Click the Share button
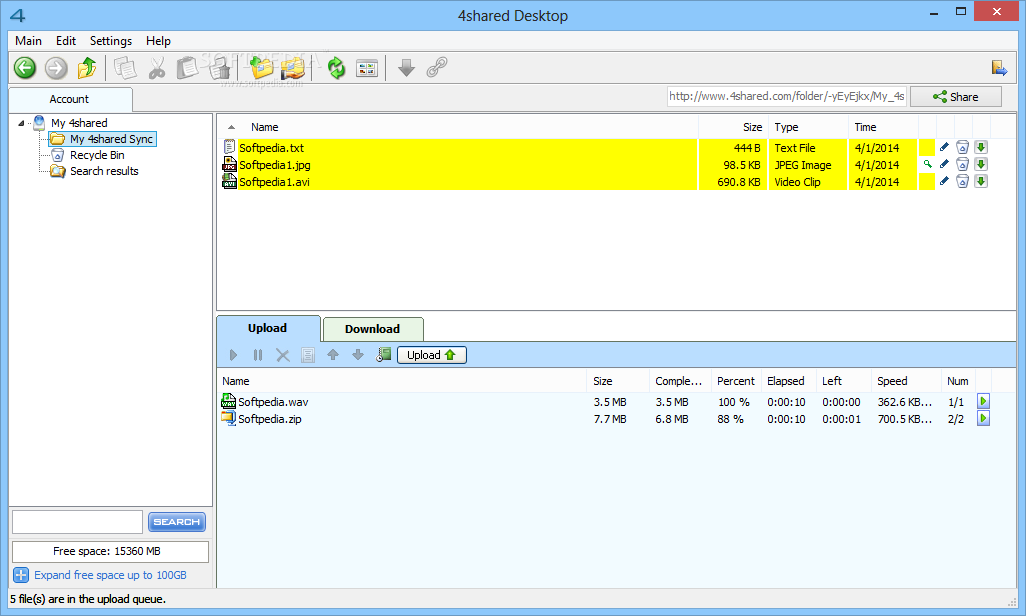 tap(956, 97)
